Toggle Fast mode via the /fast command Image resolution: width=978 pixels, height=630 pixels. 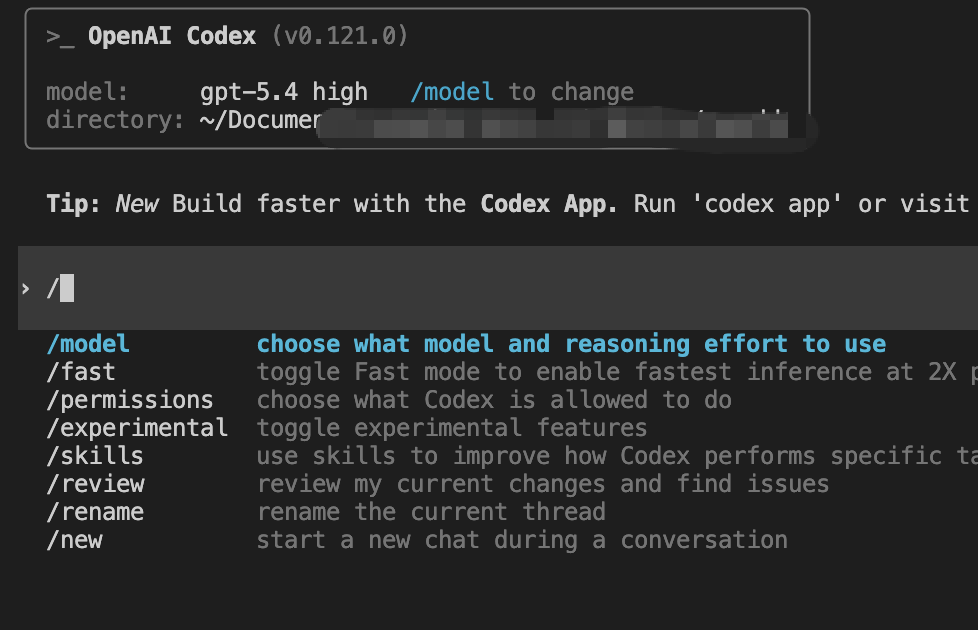80,371
